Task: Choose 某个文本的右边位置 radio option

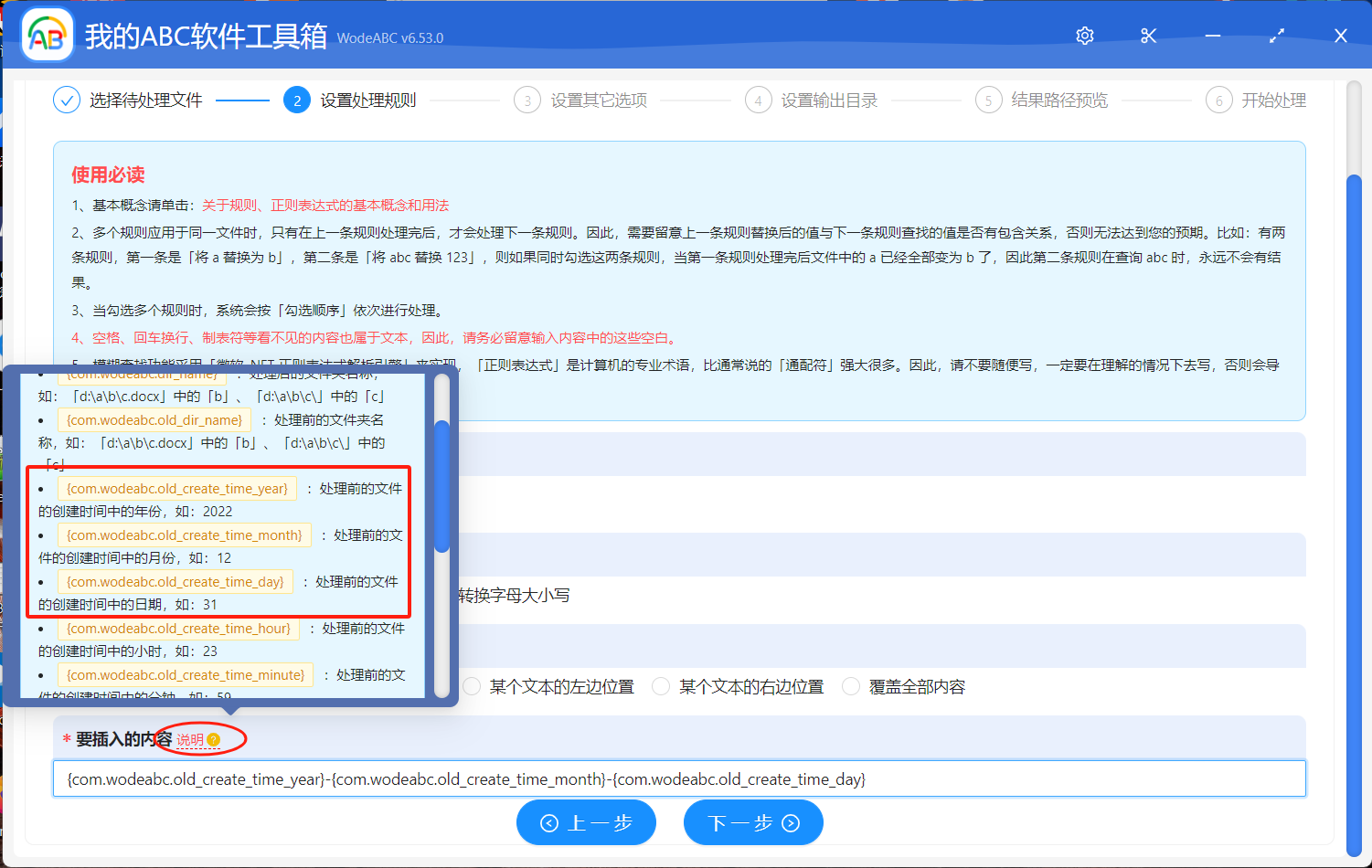Action: 661,686
